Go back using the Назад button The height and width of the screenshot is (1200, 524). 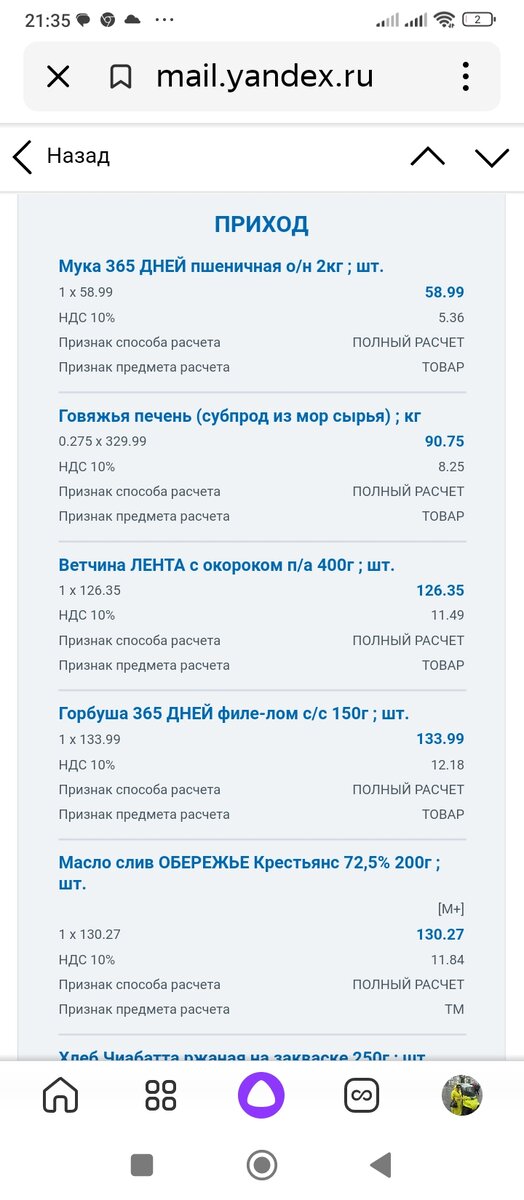point(61,156)
